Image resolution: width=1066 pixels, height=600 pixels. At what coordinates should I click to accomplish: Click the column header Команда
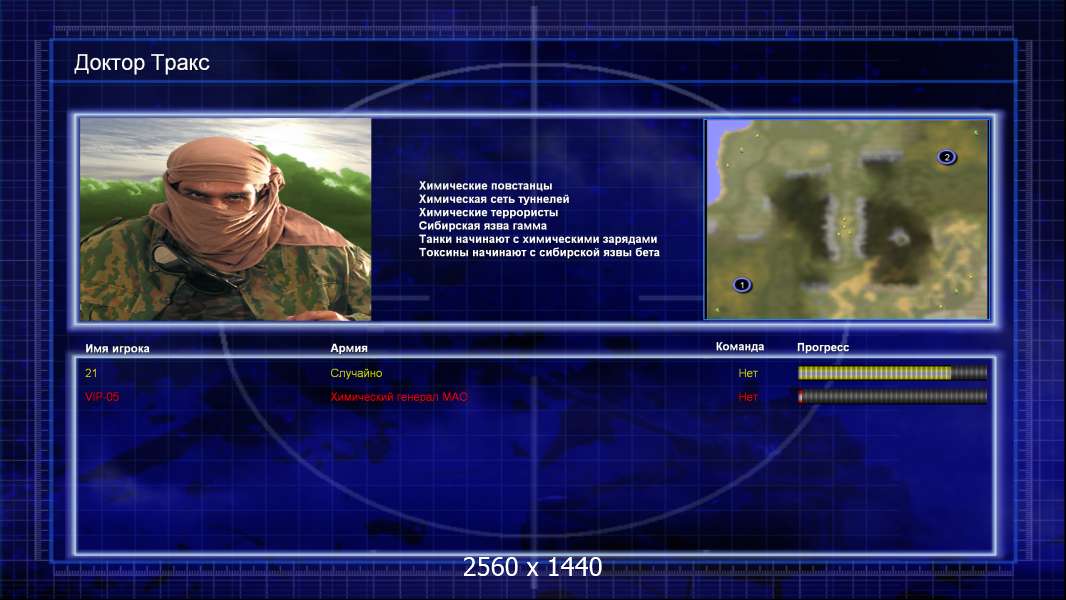pos(740,347)
